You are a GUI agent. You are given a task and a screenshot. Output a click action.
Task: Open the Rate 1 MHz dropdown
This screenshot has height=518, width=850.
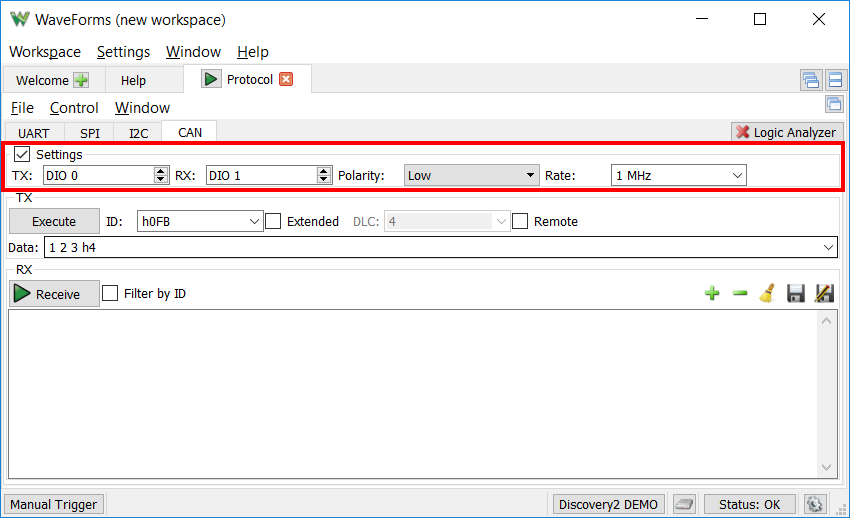click(x=679, y=175)
